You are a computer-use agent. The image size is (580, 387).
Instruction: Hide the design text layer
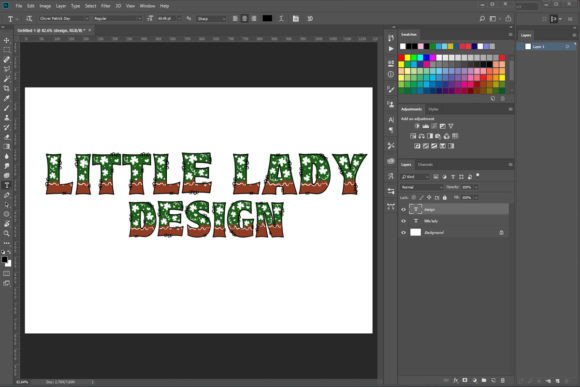coord(404,209)
